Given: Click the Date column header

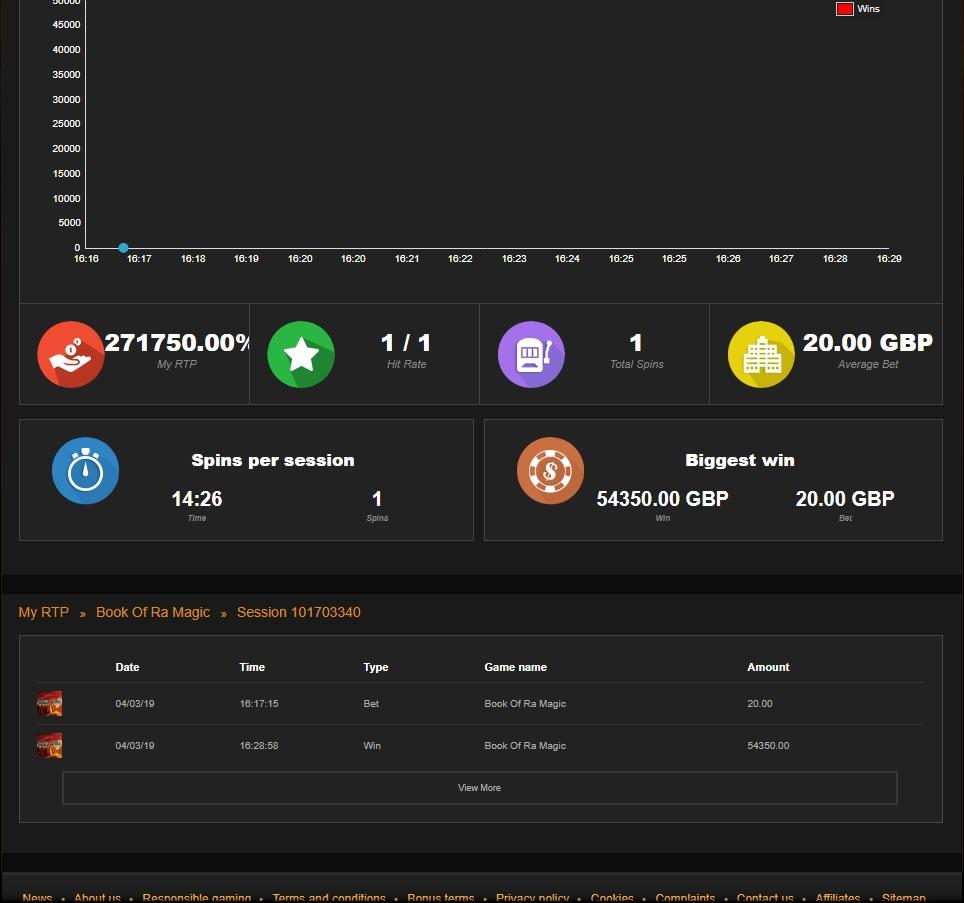Looking at the screenshot, I should [127, 667].
